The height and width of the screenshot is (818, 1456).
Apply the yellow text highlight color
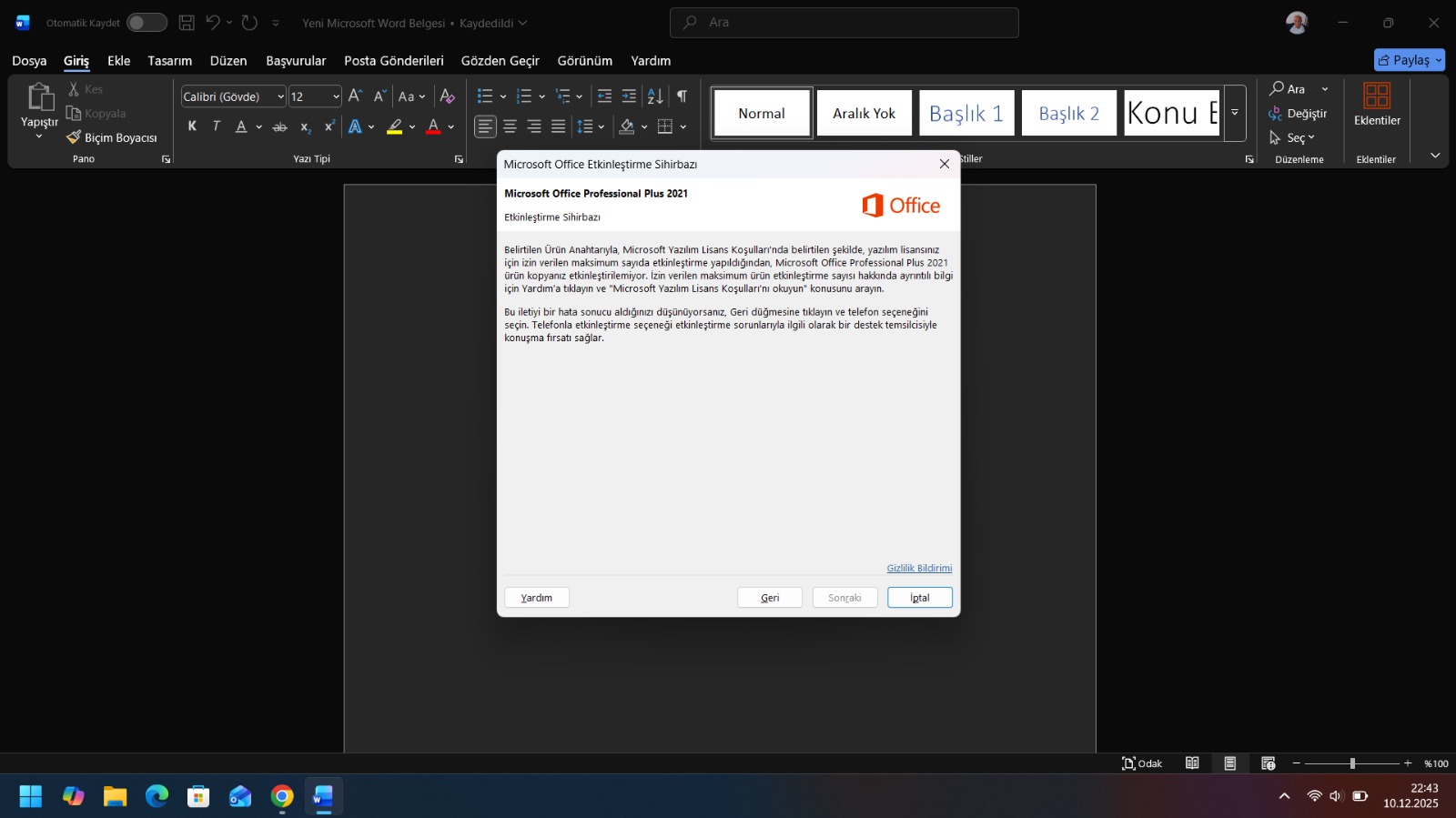coord(395,126)
